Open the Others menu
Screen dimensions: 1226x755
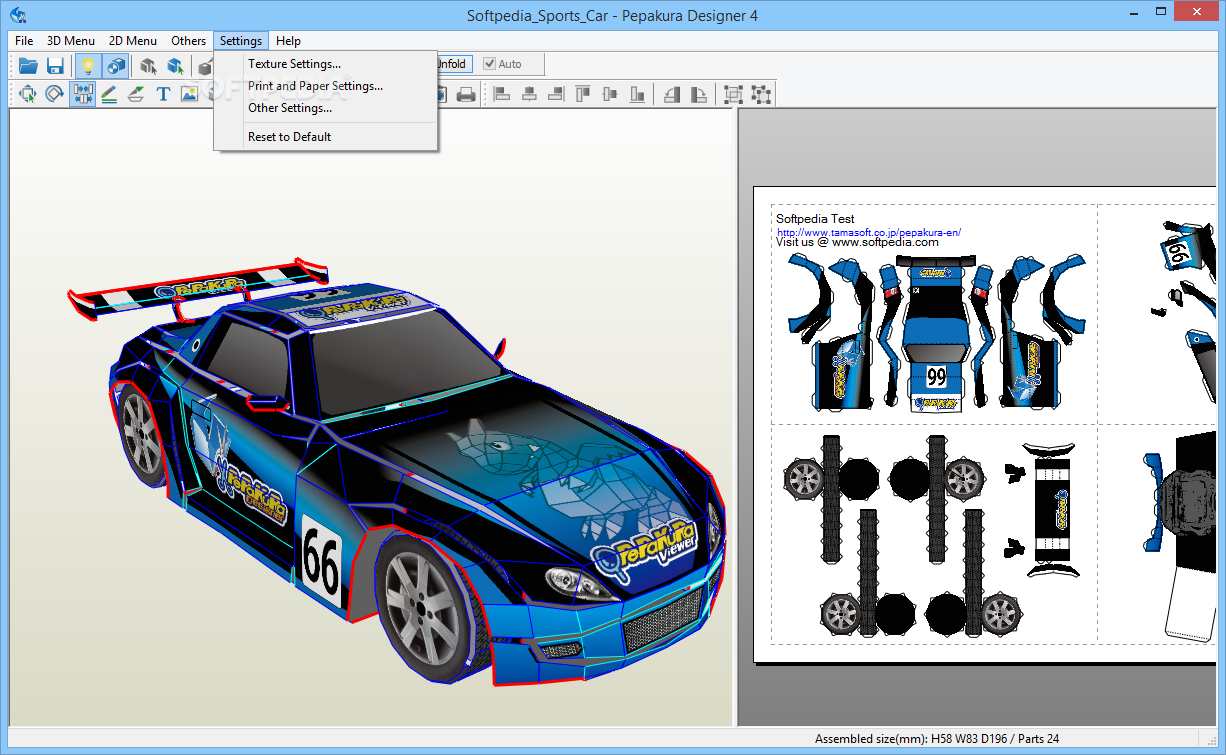point(188,41)
